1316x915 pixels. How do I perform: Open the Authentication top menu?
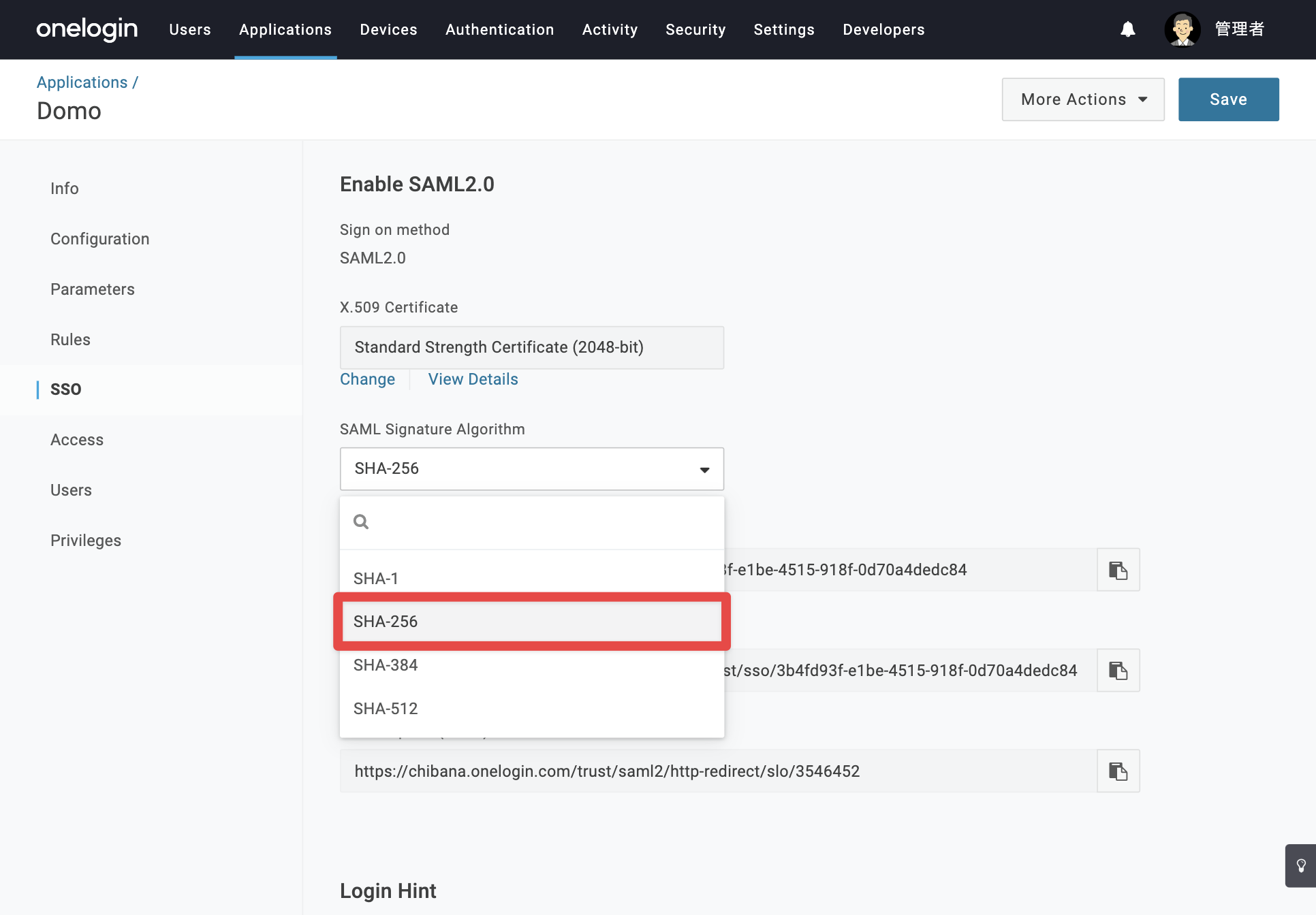pyautogui.click(x=500, y=29)
